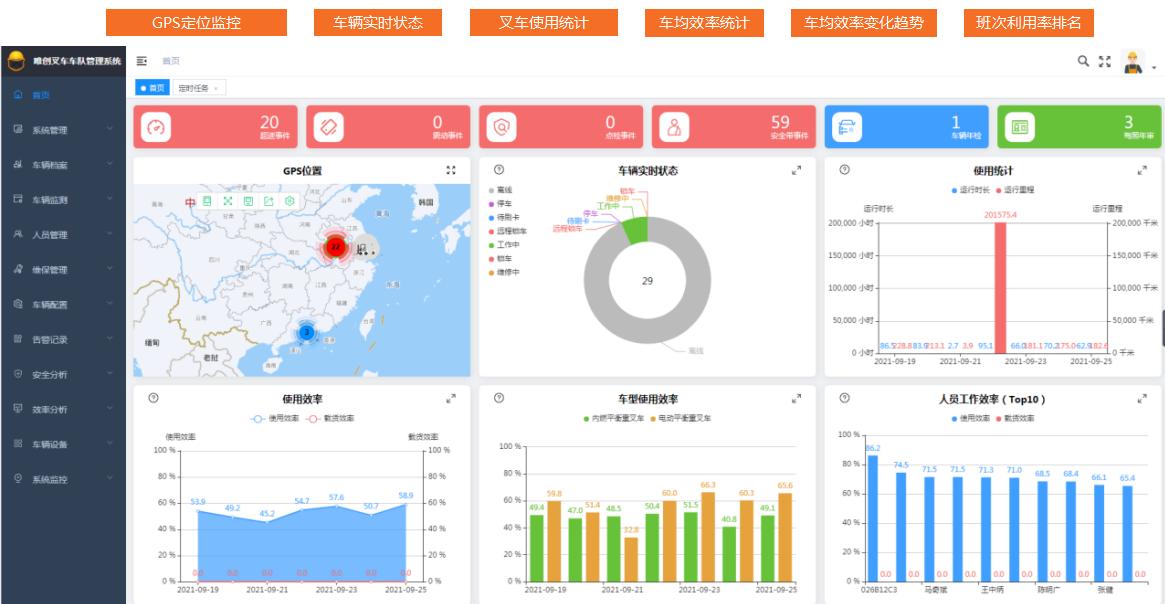Expand 车辆档案 sidebar chevron
1165x604 pixels.
(110, 163)
